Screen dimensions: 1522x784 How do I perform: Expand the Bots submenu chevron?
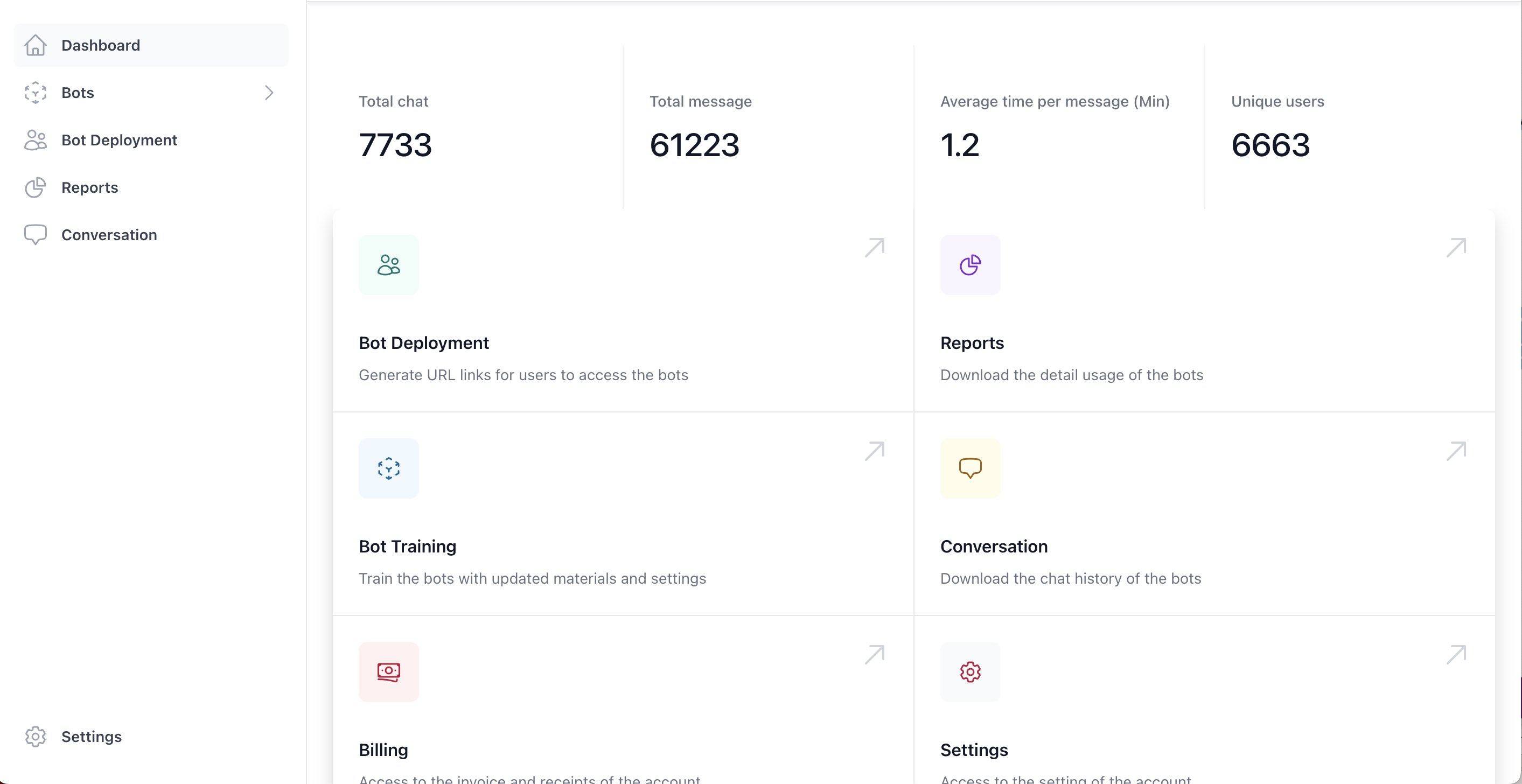[269, 93]
